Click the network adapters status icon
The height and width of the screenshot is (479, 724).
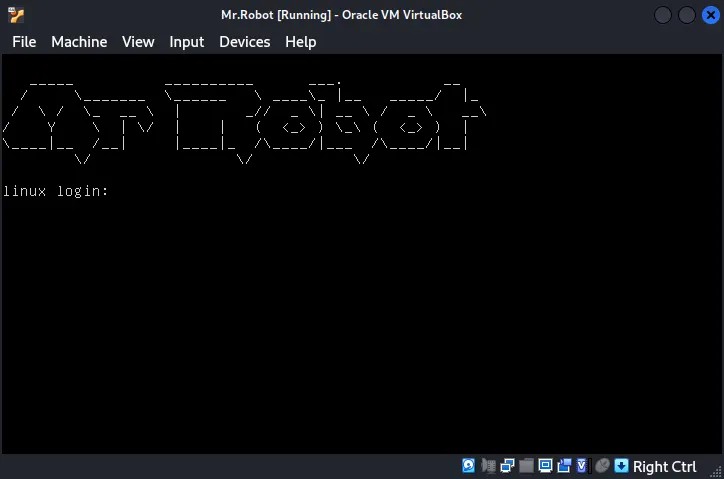(507, 466)
